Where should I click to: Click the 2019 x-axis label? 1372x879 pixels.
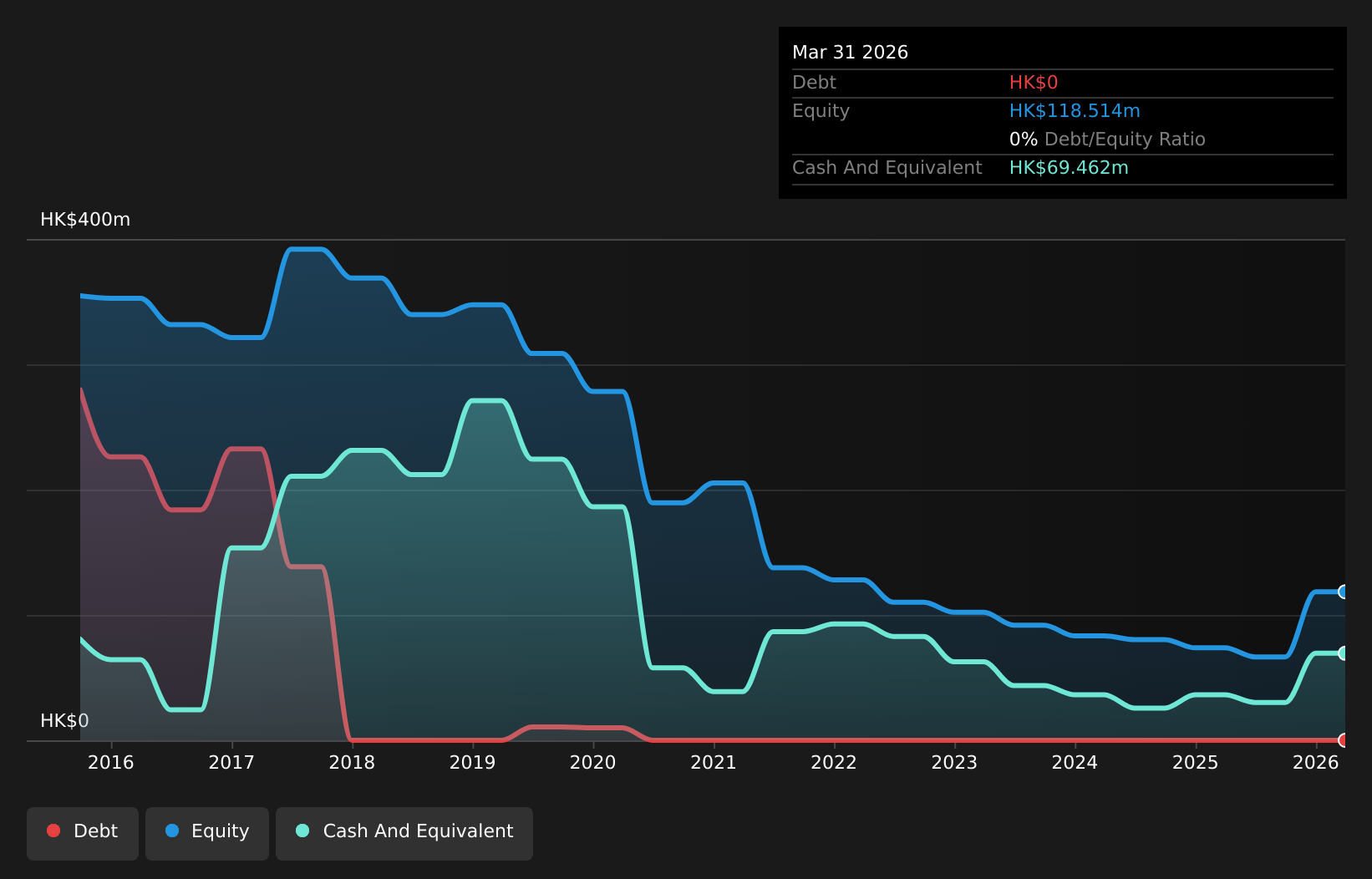click(x=473, y=762)
